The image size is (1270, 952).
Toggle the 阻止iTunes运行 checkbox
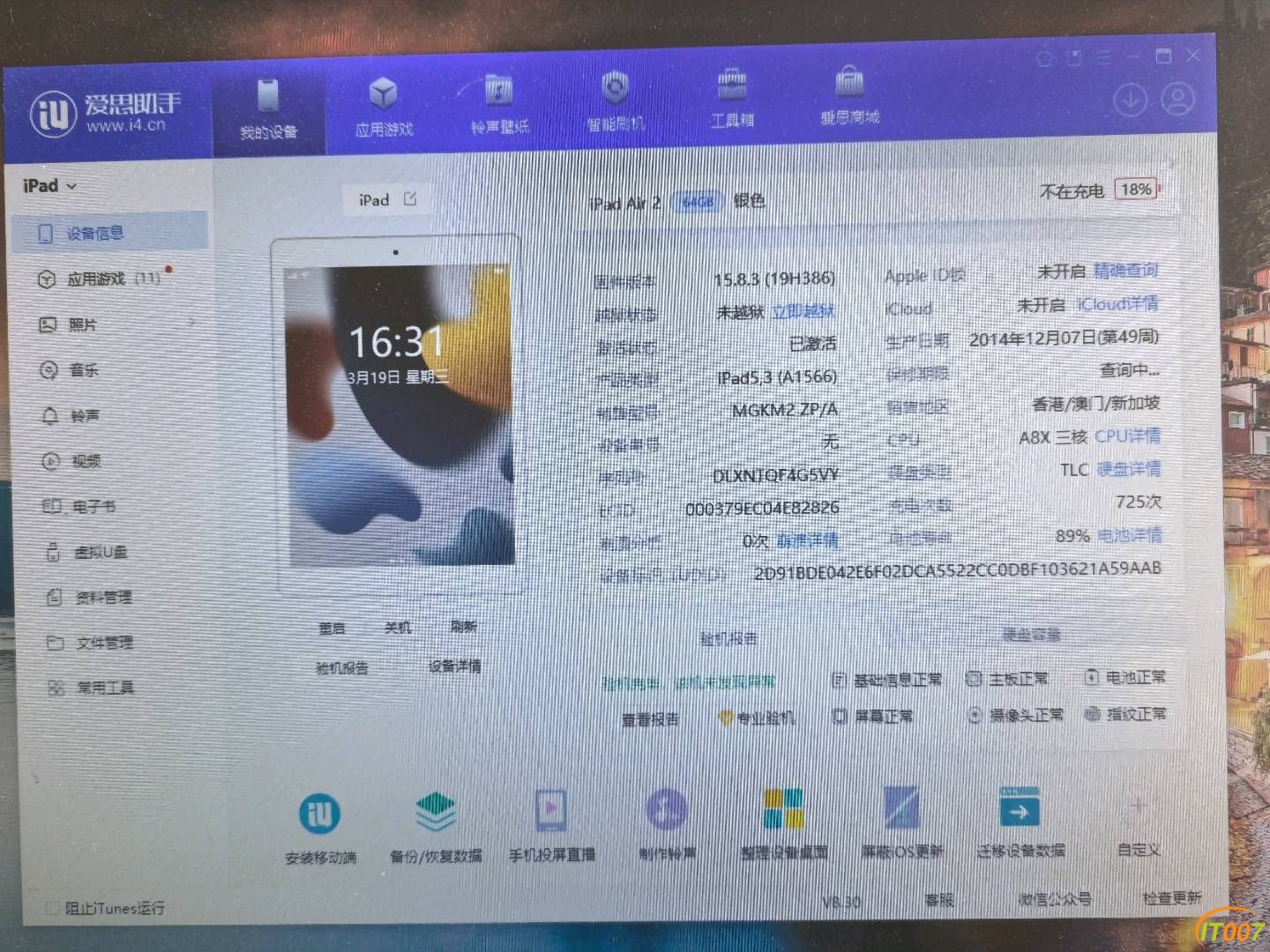coord(52,907)
